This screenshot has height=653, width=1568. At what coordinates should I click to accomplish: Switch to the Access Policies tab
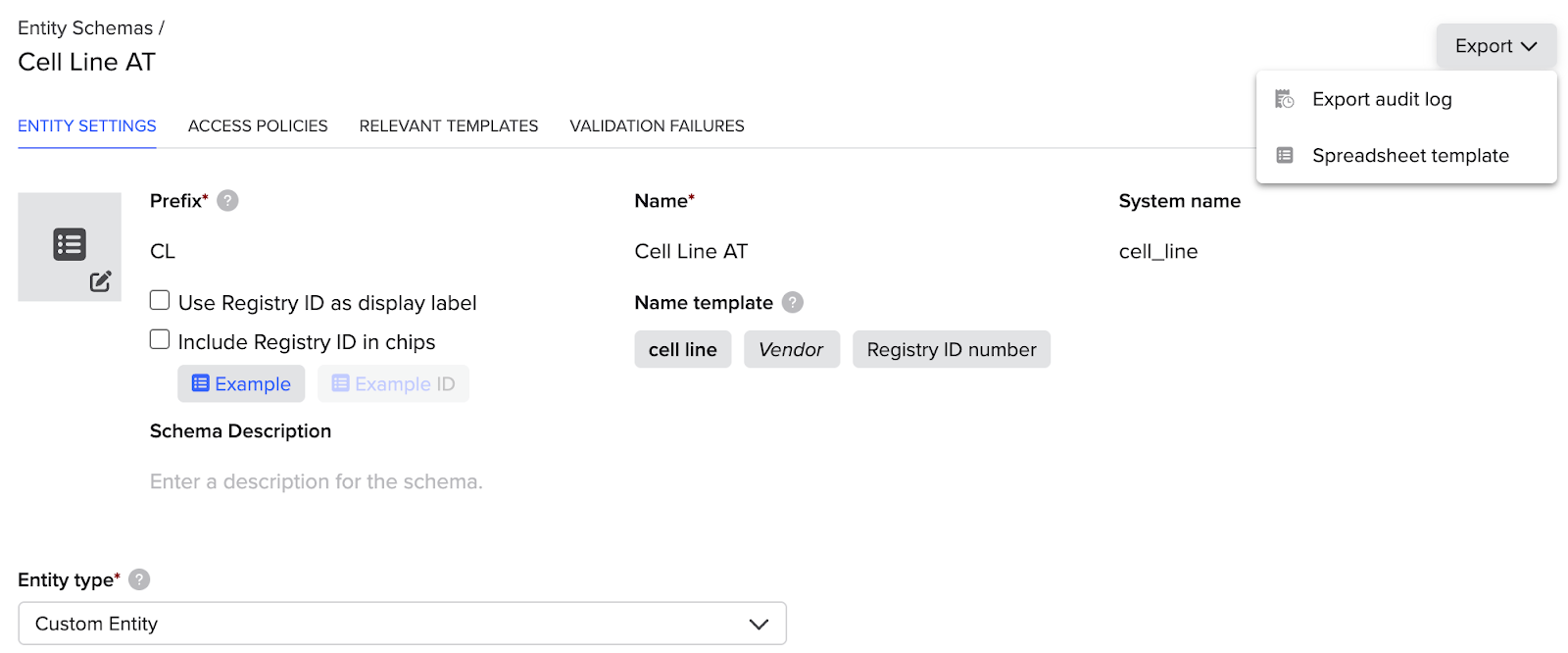pos(258,126)
